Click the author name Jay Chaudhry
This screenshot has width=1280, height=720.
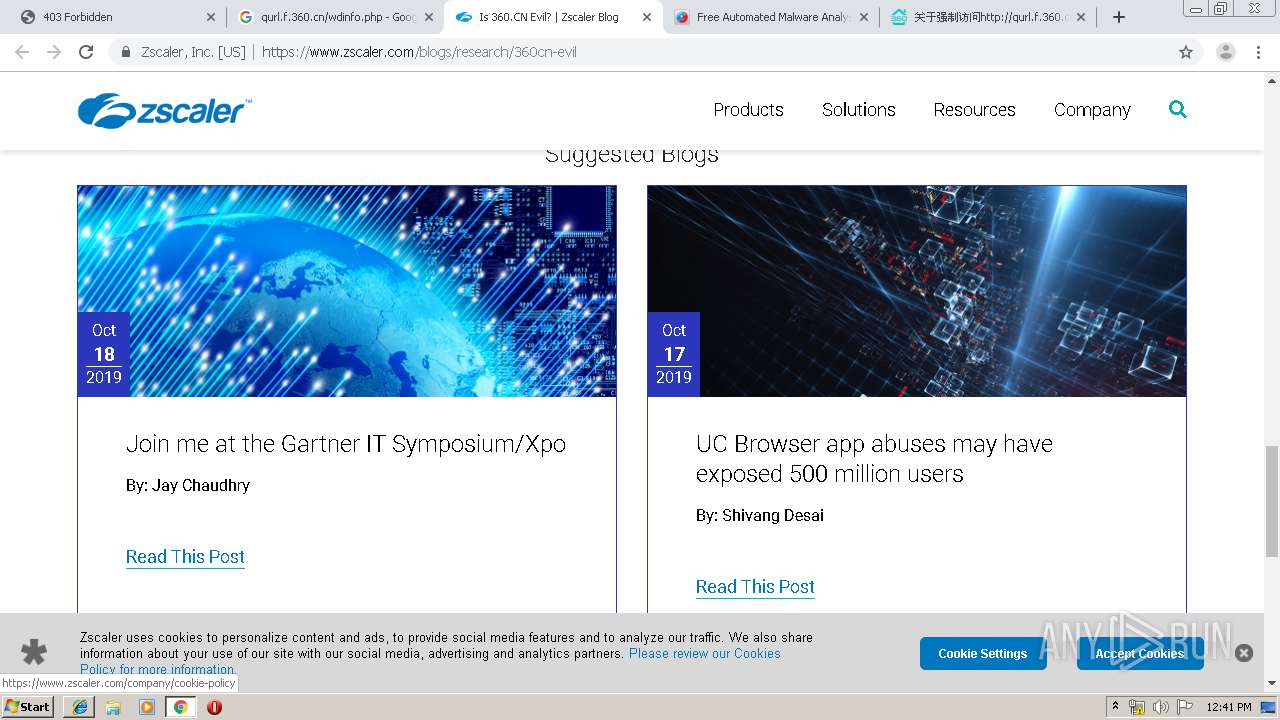(x=201, y=486)
